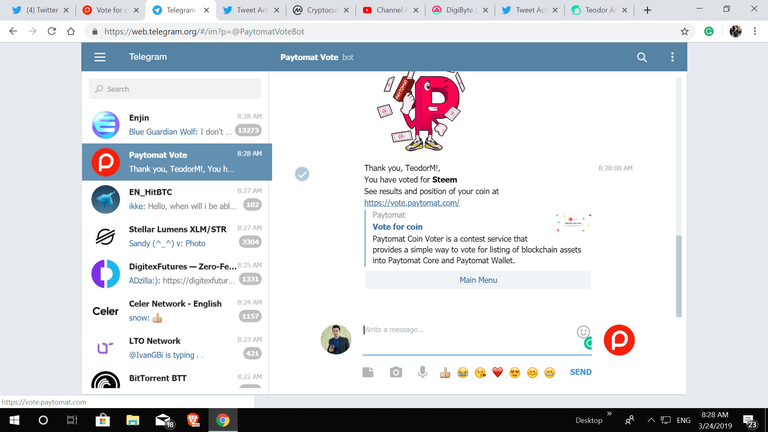This screenshot has width=768, height=432.
Task: Reload the current page
Action: tap(51, 31)
